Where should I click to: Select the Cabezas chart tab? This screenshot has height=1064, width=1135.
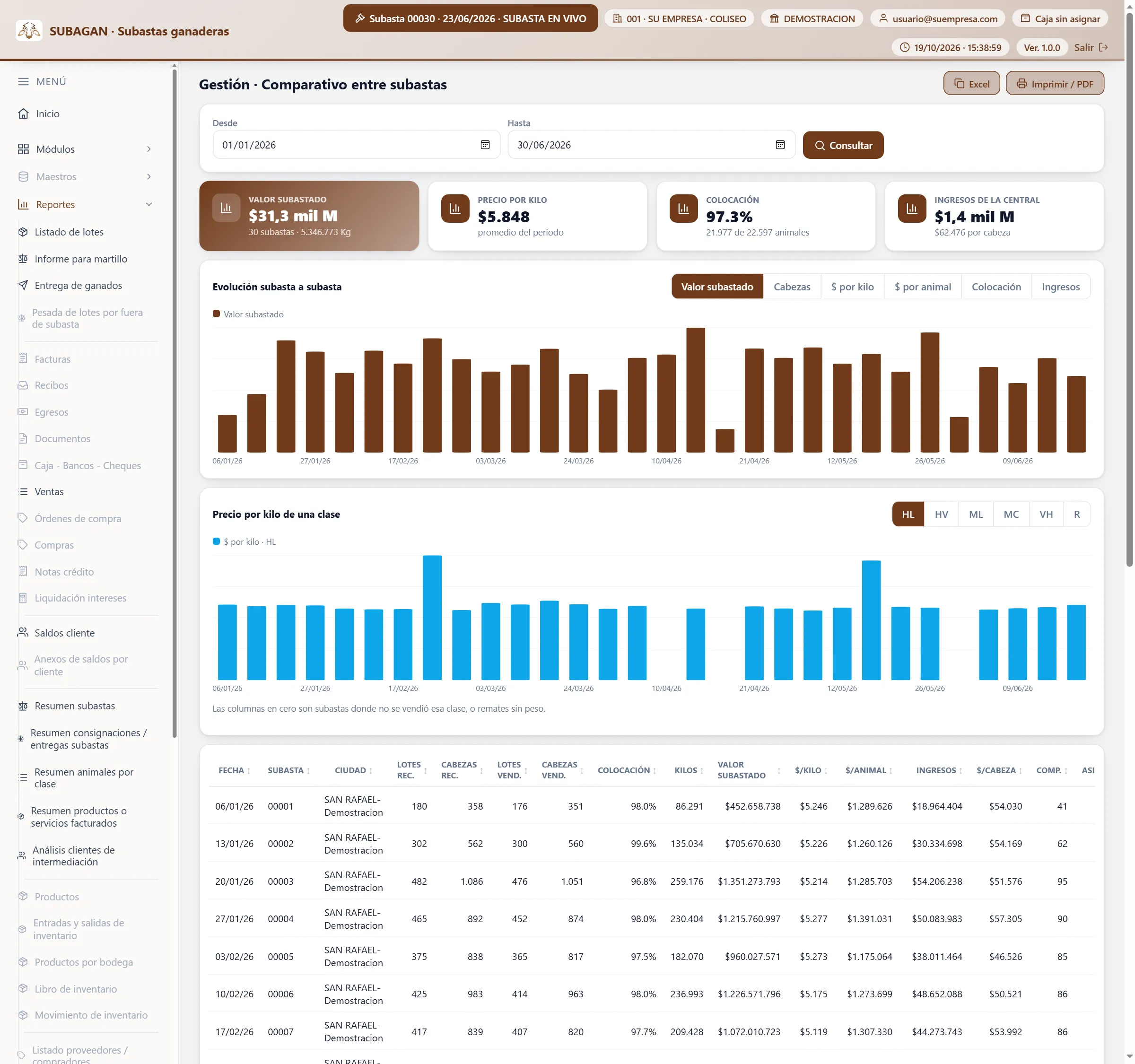point(792,287)
